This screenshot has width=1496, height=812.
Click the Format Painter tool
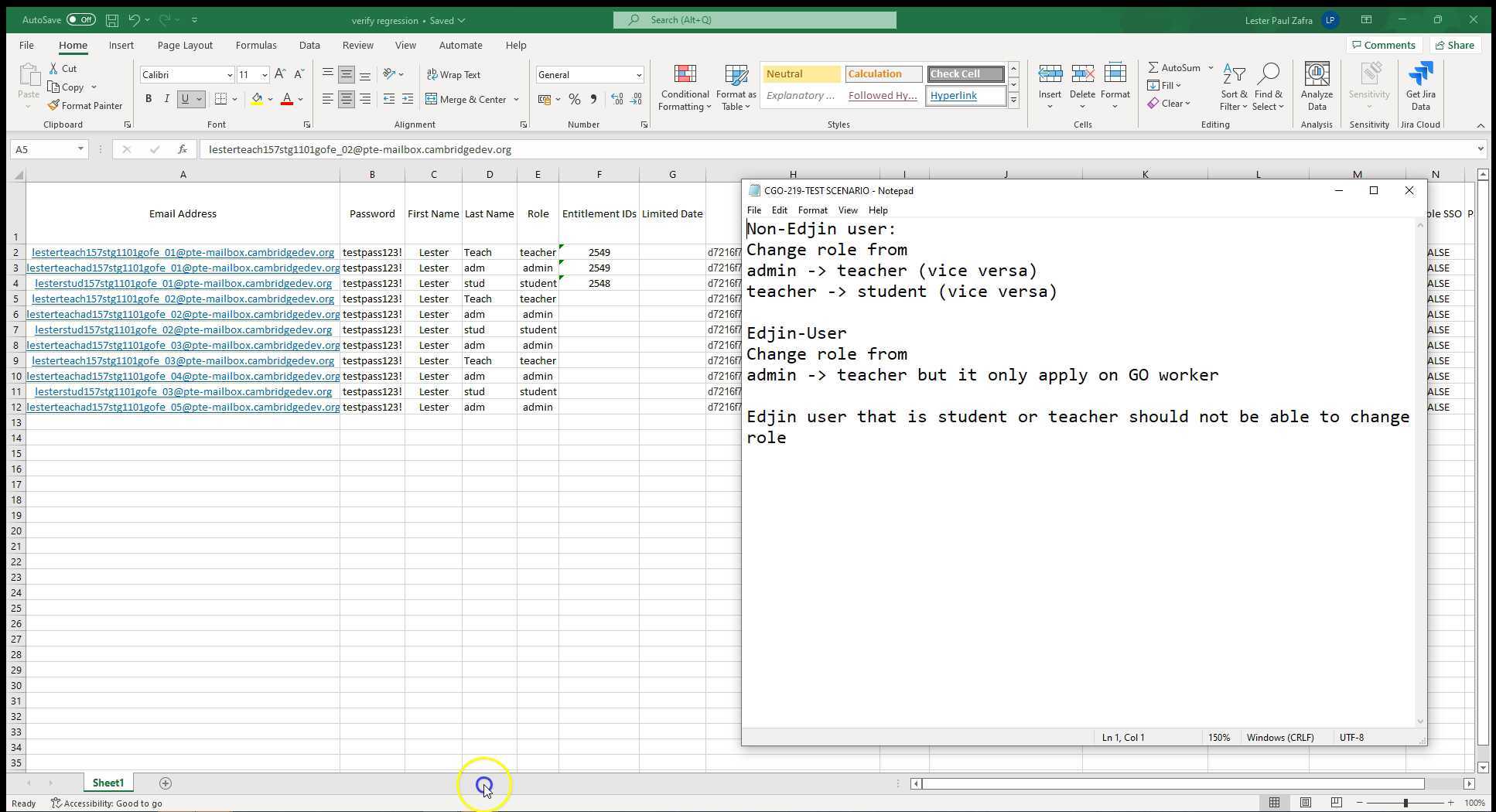click(84, 106)
